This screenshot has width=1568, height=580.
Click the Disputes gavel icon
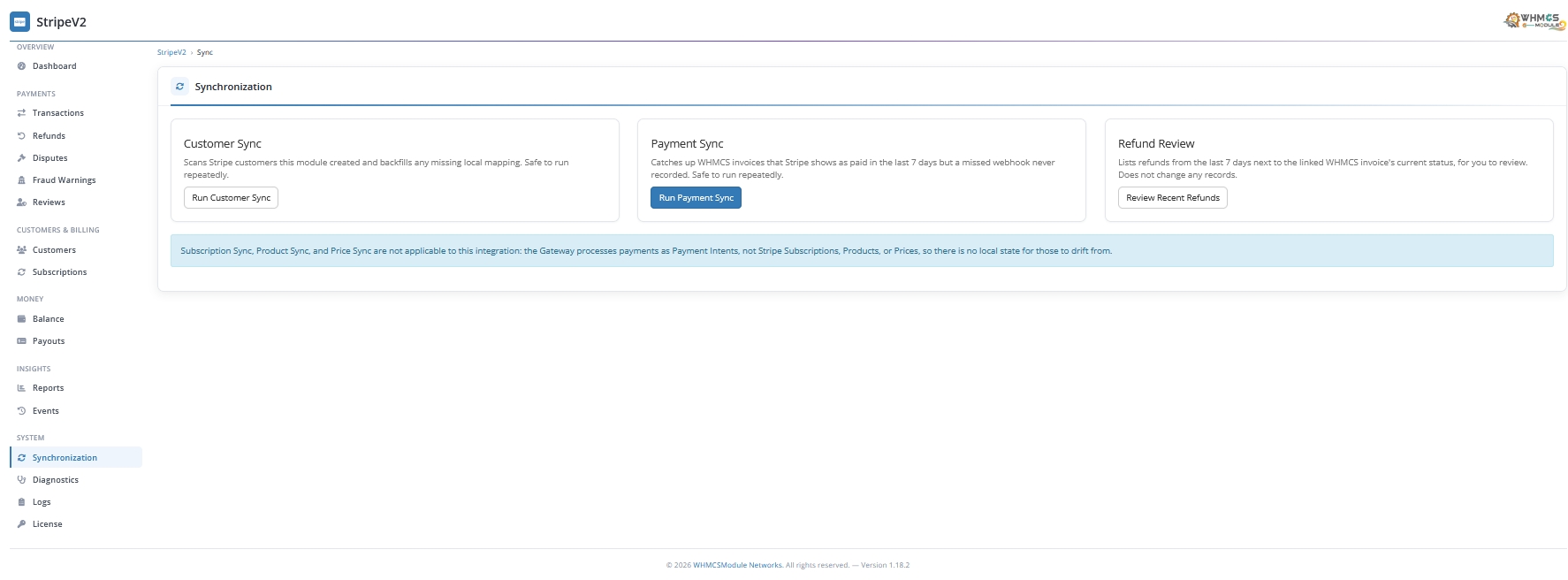pyautogui.click(x=21, y=158)
